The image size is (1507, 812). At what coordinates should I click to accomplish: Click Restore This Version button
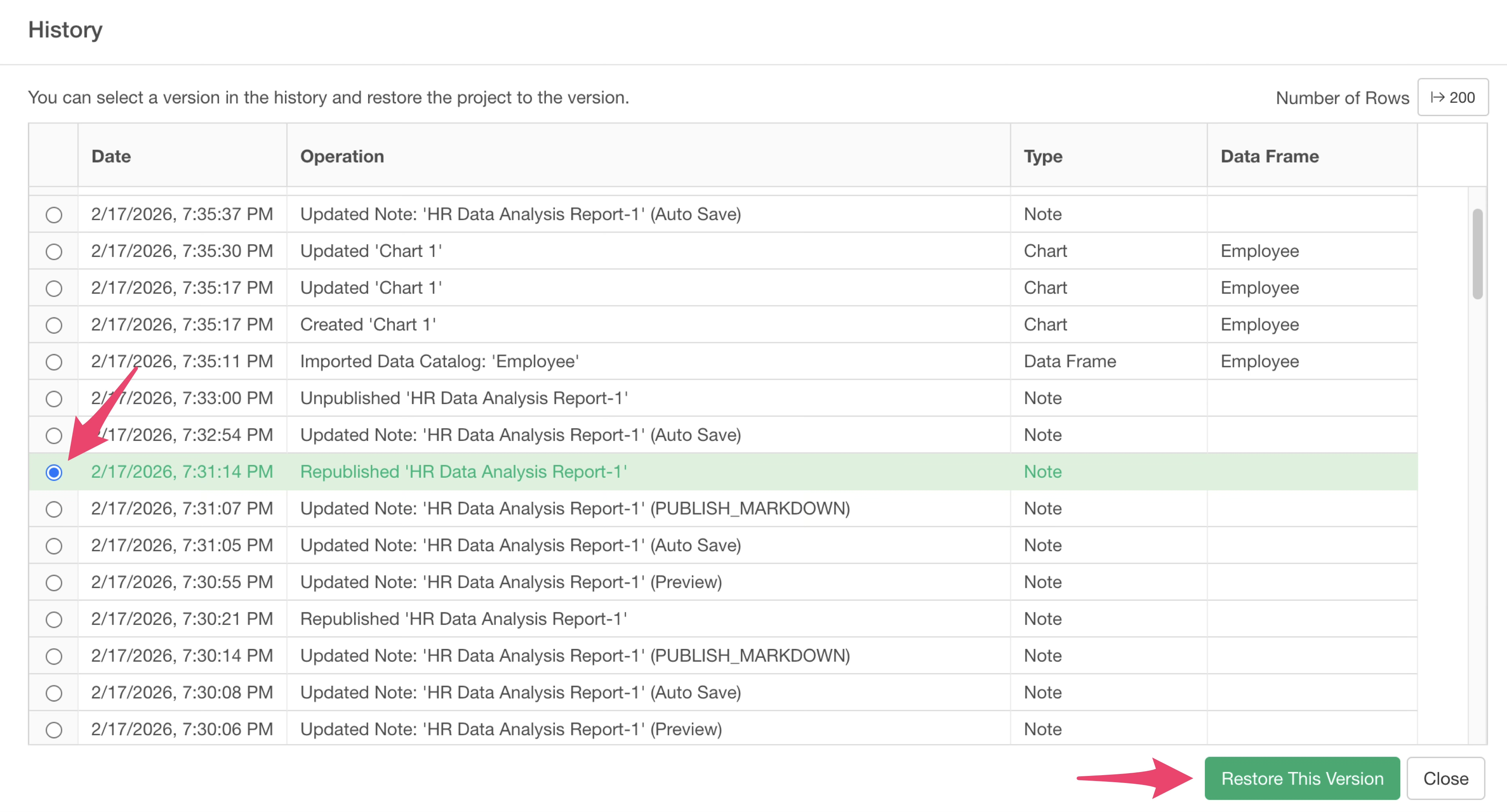pyautogui.click(x=1302, y=779)
